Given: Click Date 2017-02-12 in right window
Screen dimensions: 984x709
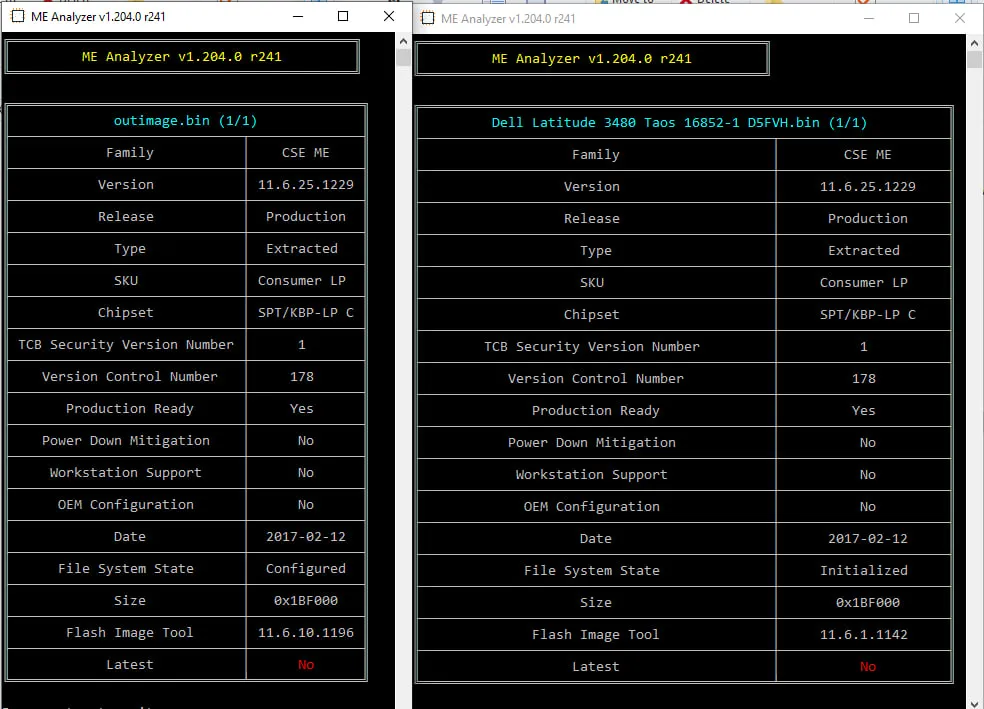Looking at the screenshot, I should (x=867, y=538).
